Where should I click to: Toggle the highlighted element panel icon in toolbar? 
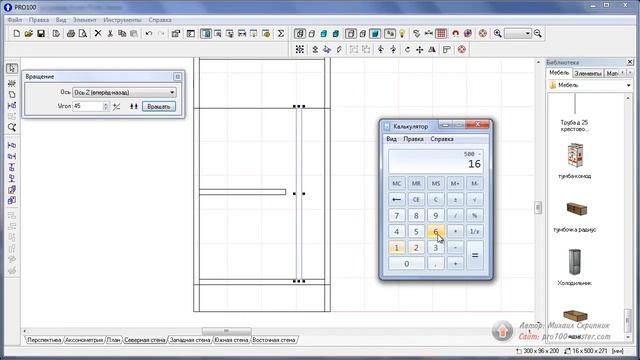pos(206,33)
